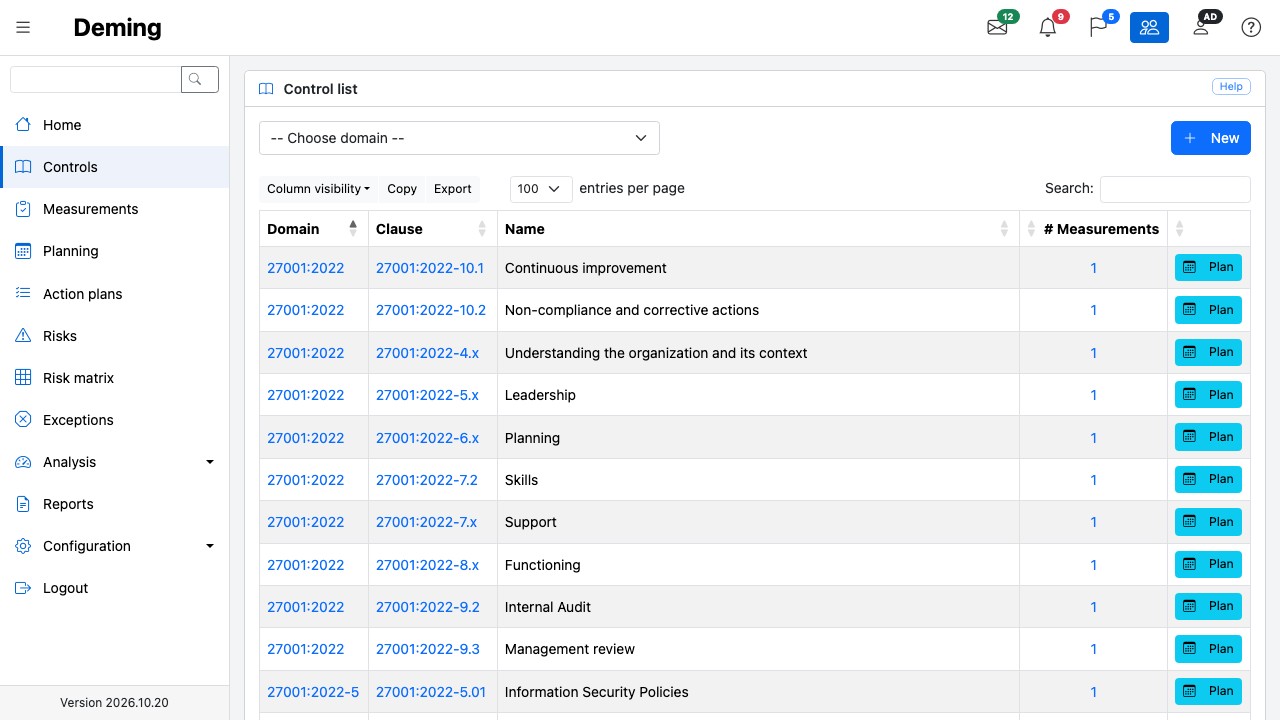
Task: Open Home in the sidebar
Action: [115, 125]
